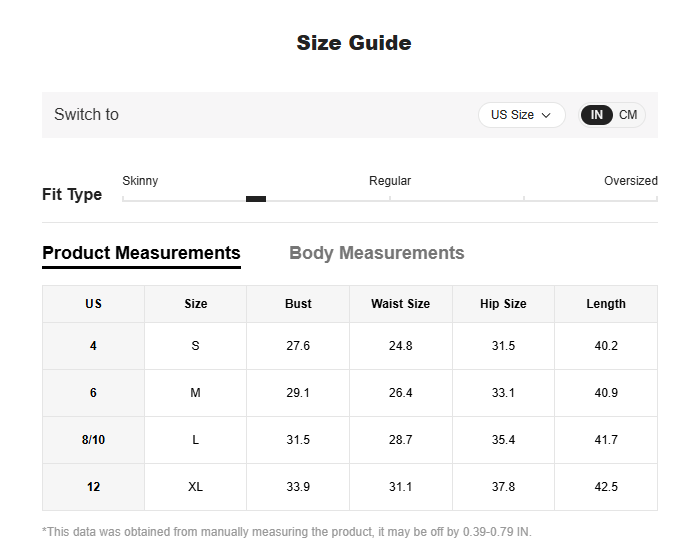Click the manual measurement disclaimer note

tap(287, 532)
